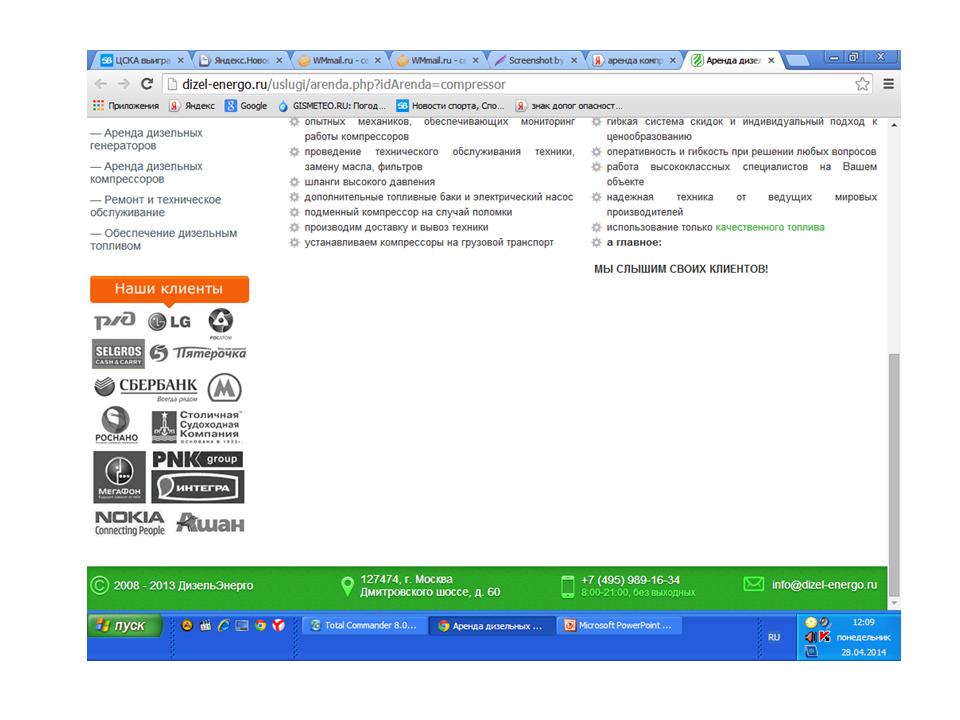Click the footer address Дмитровского шоссе
Screen dimensions: 960x720
430,592
